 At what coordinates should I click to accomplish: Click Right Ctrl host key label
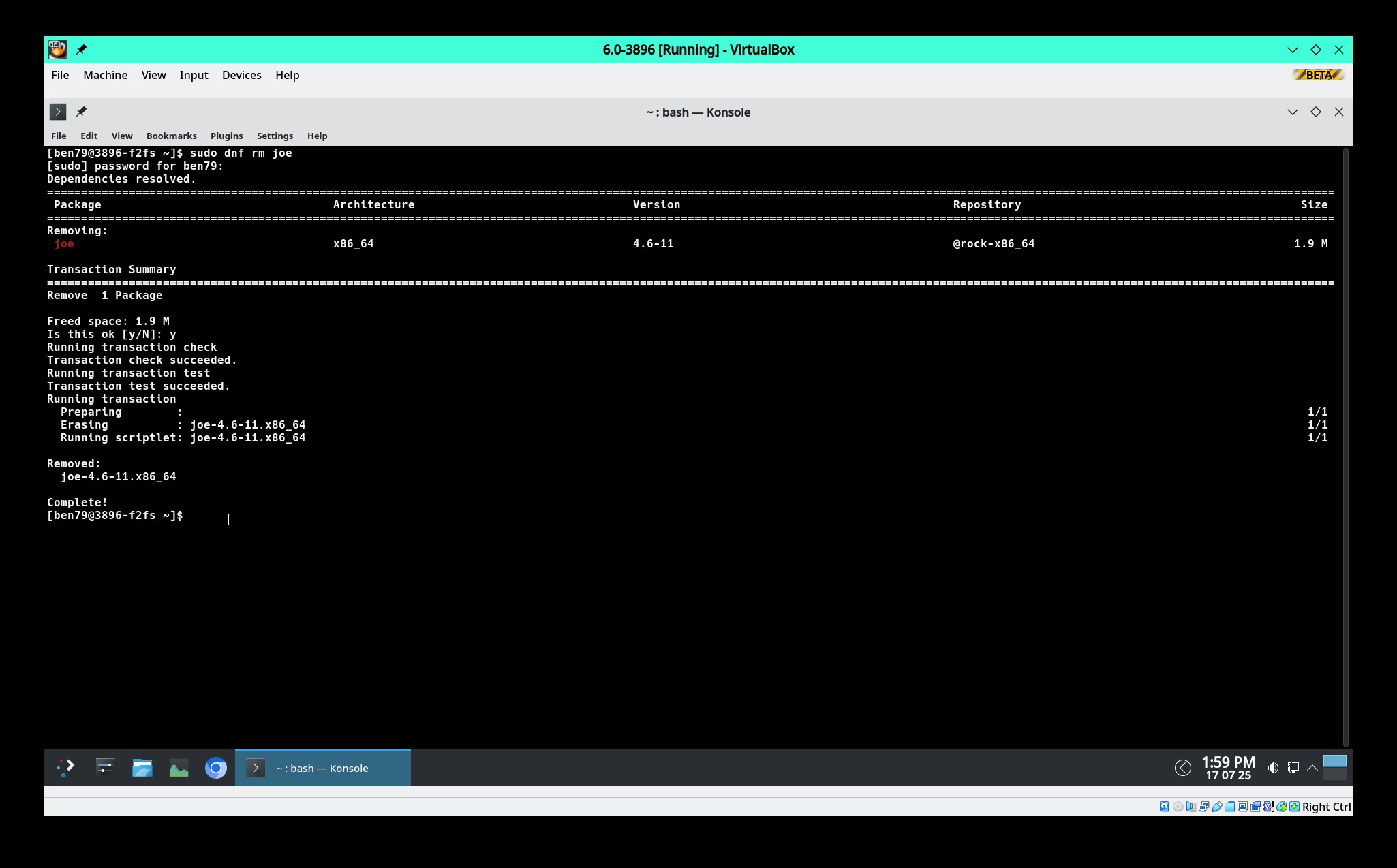pyautogui.click(x=1326, y=807)
